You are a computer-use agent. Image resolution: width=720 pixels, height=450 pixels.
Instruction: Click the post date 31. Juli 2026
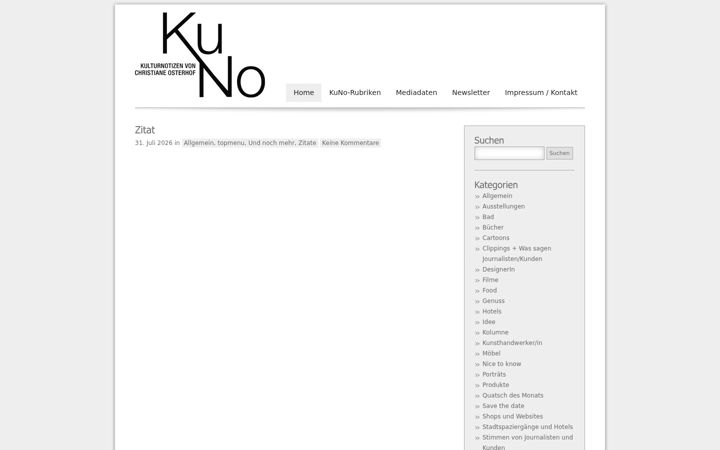(x=153, y=143)
